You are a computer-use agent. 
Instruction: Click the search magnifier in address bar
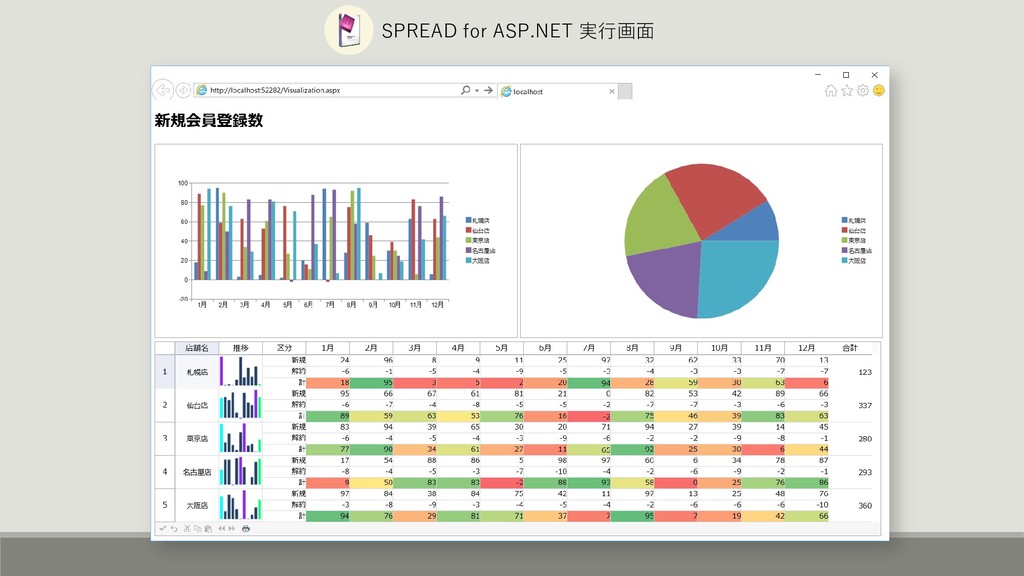coord(466,90)
